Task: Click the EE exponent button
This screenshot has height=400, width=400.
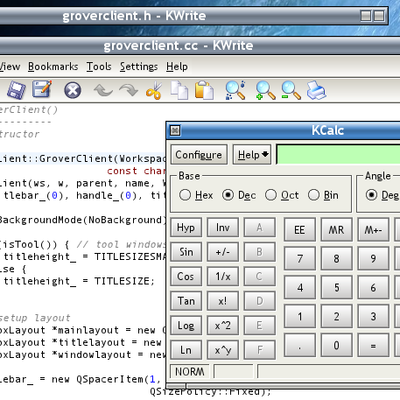Action: [x=300, y=230]
